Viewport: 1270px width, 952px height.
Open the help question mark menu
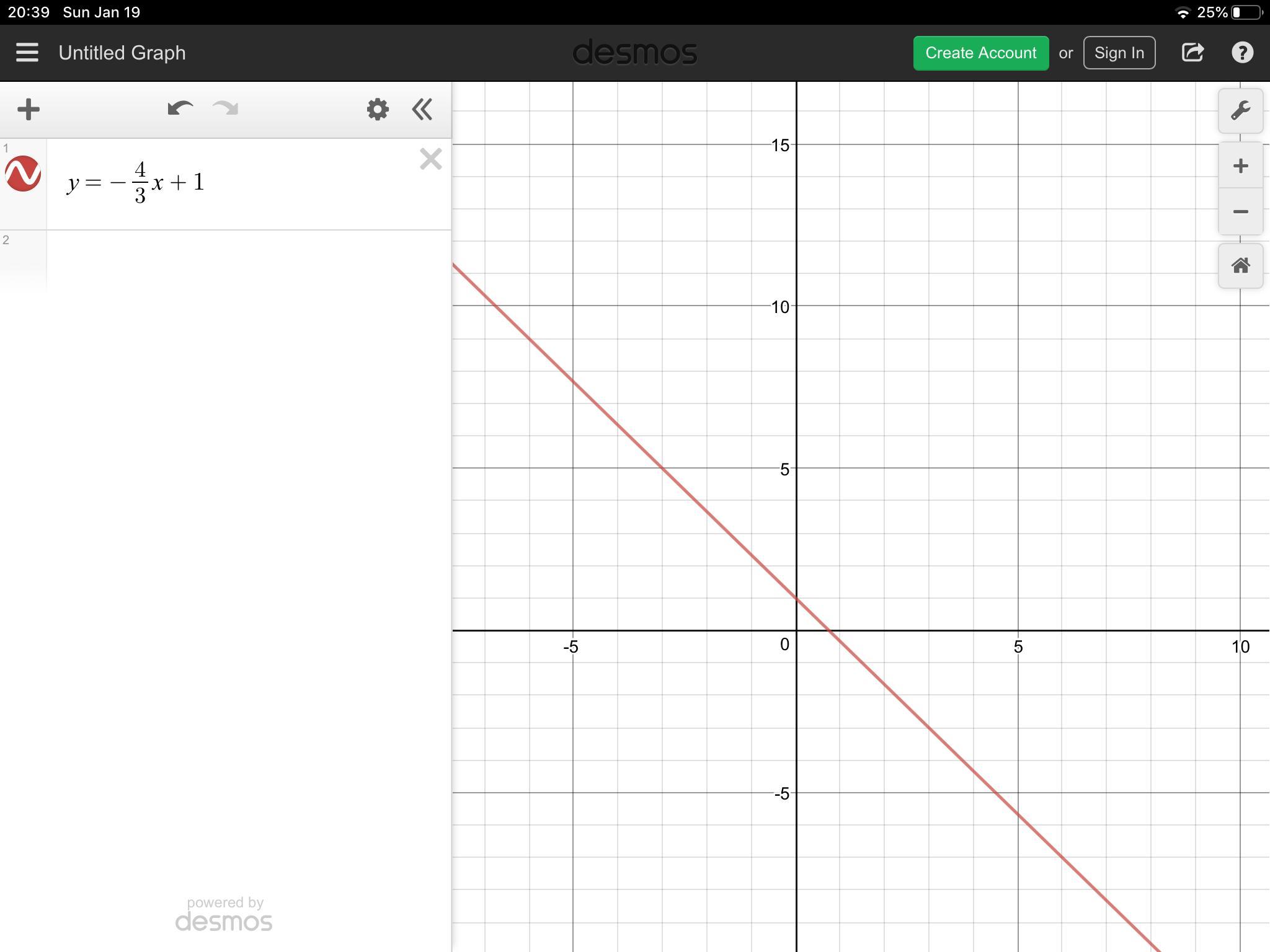click(x=1242, y=53)
